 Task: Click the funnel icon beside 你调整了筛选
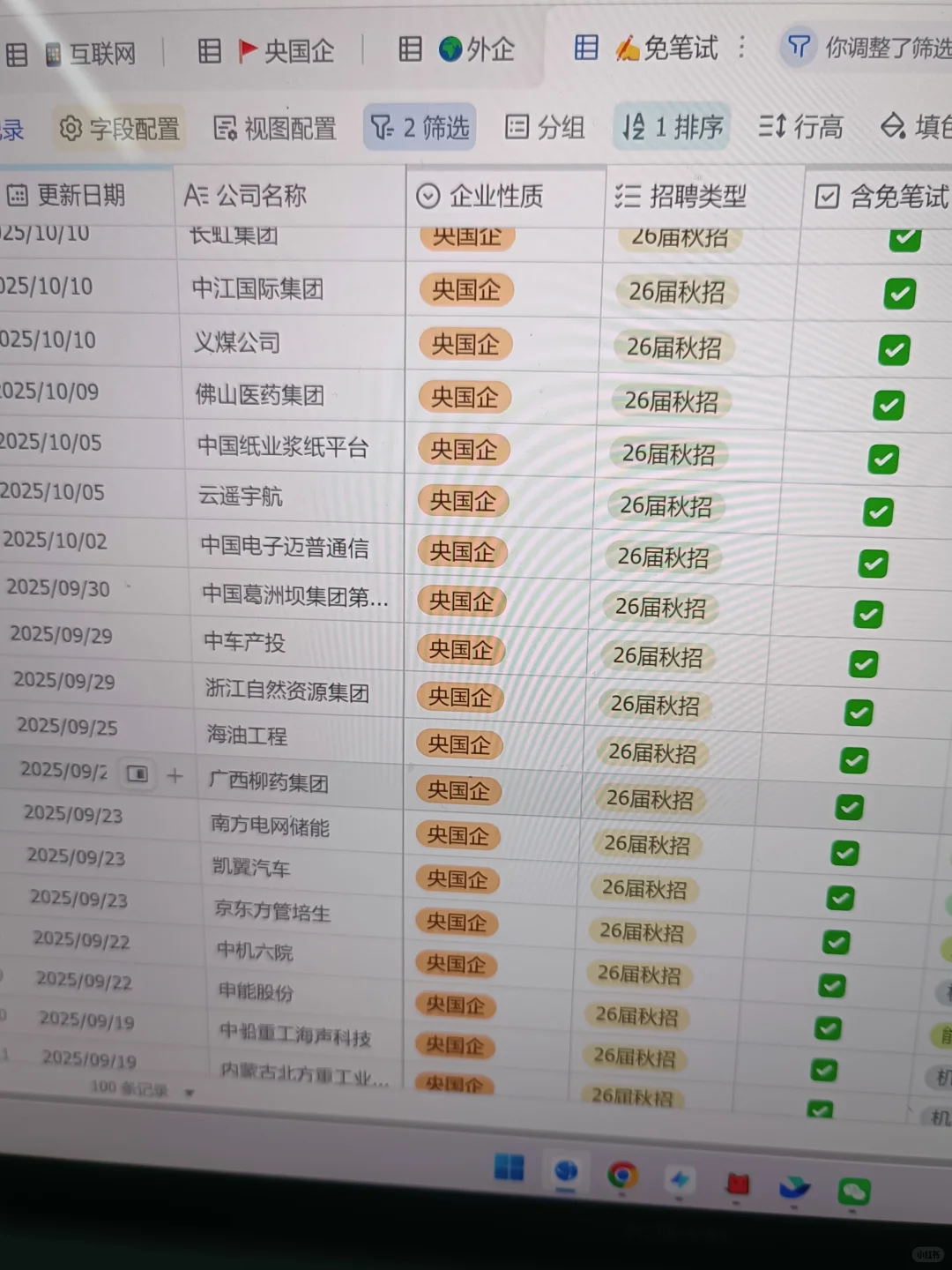tap(799, 46)
